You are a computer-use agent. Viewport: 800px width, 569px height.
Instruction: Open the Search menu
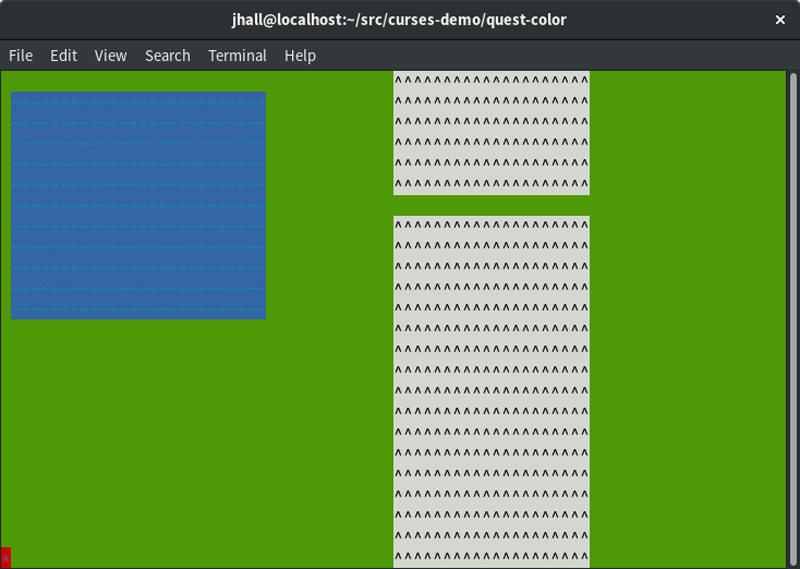(x=167, y=56)
